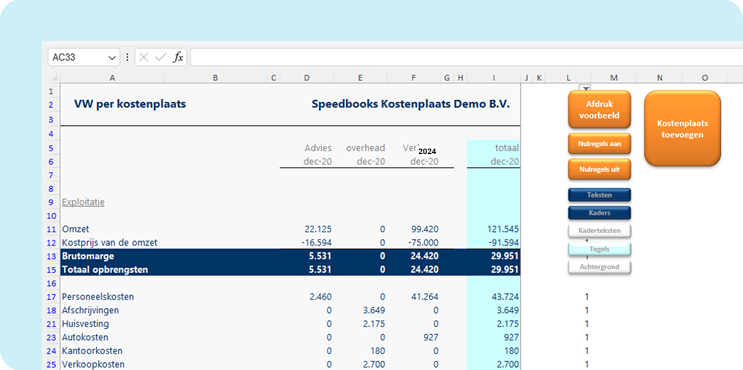Click Autokosten value 927 in column F
Viewport: 743px width, 370px height.
[x=431, y=338]
